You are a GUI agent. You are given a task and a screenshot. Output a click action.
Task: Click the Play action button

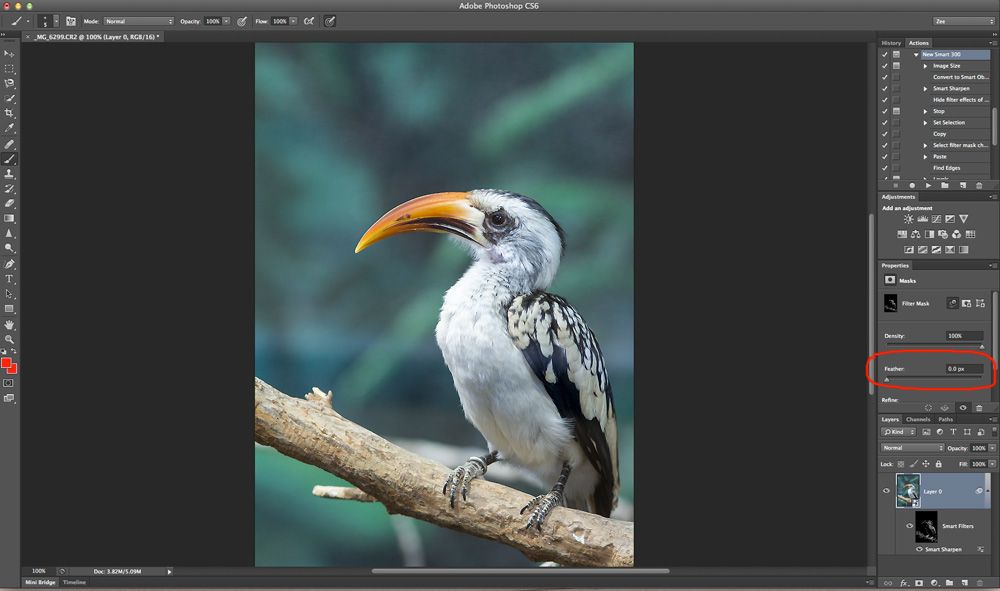pos(929,185)
